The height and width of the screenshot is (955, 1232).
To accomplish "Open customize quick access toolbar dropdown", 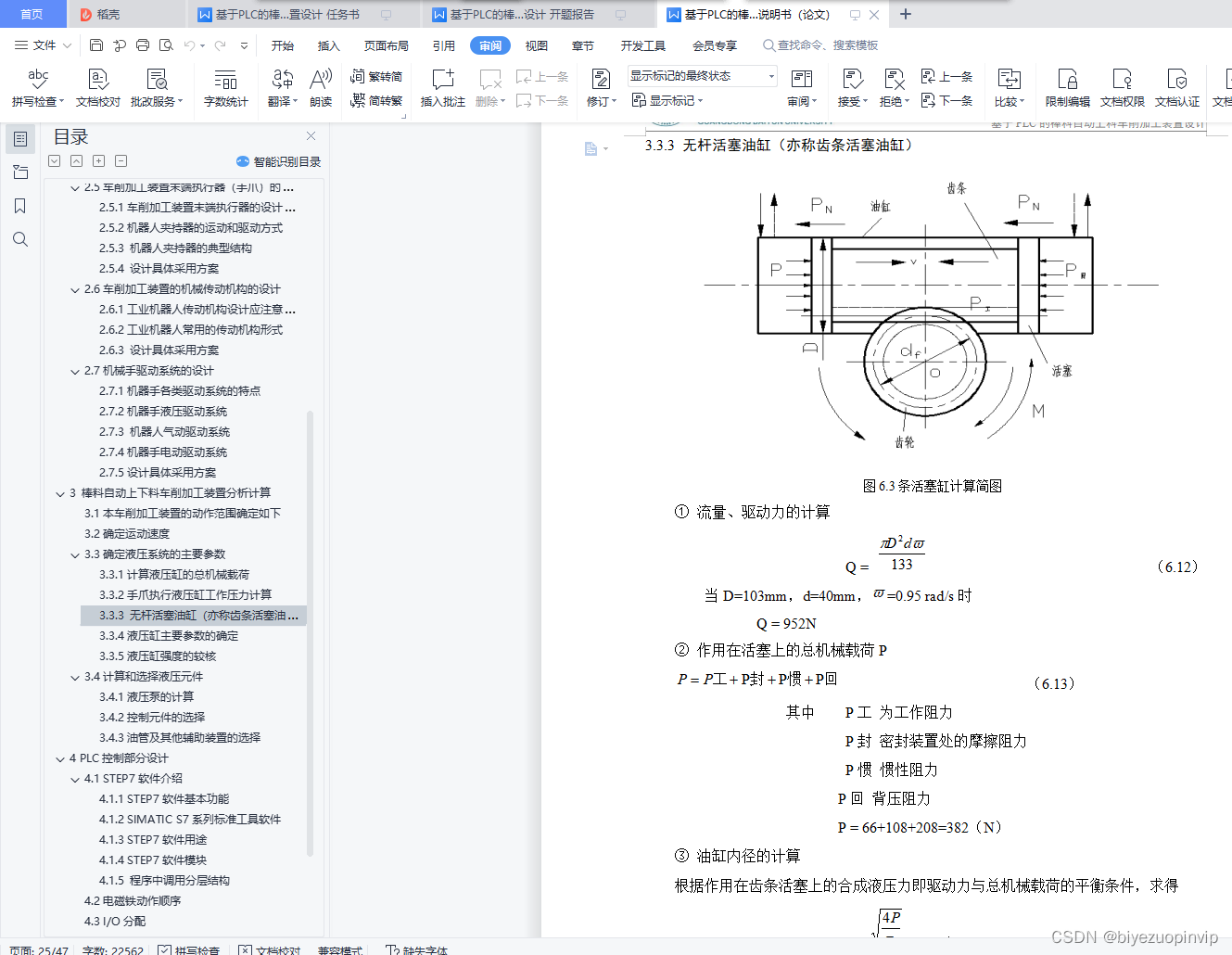I will click(x=244, y=45).
